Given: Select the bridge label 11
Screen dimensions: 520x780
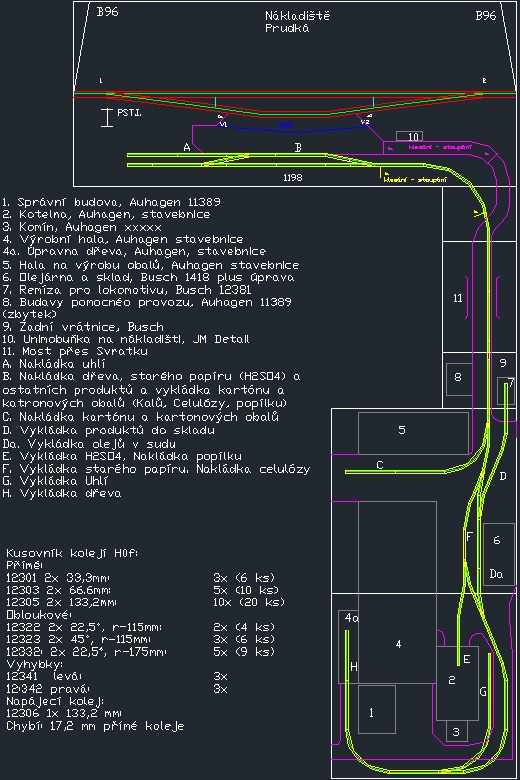Looking at the screenshot, I should (x=458, y=298).
